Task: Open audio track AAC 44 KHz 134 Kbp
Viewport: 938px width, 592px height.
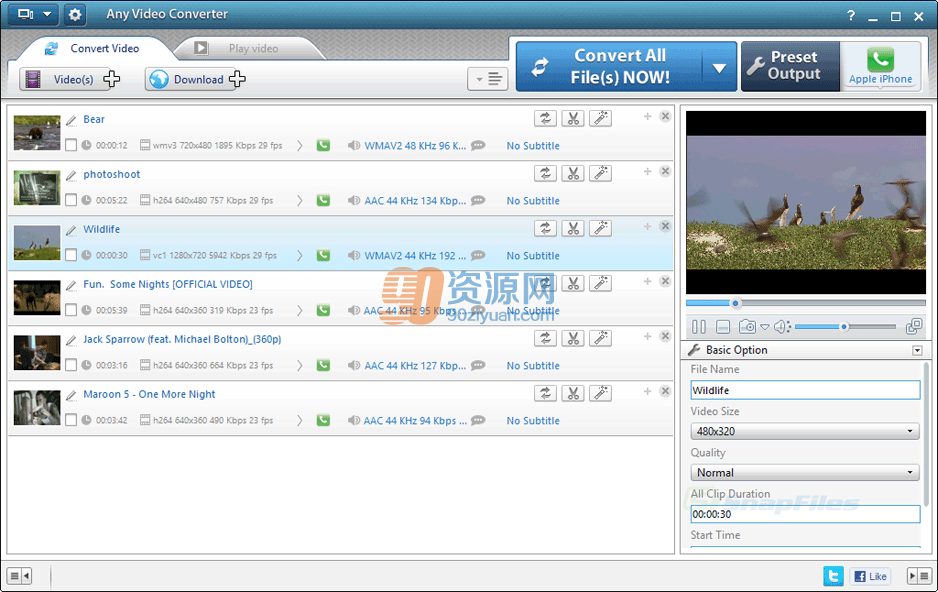Action: click(415, 201)
